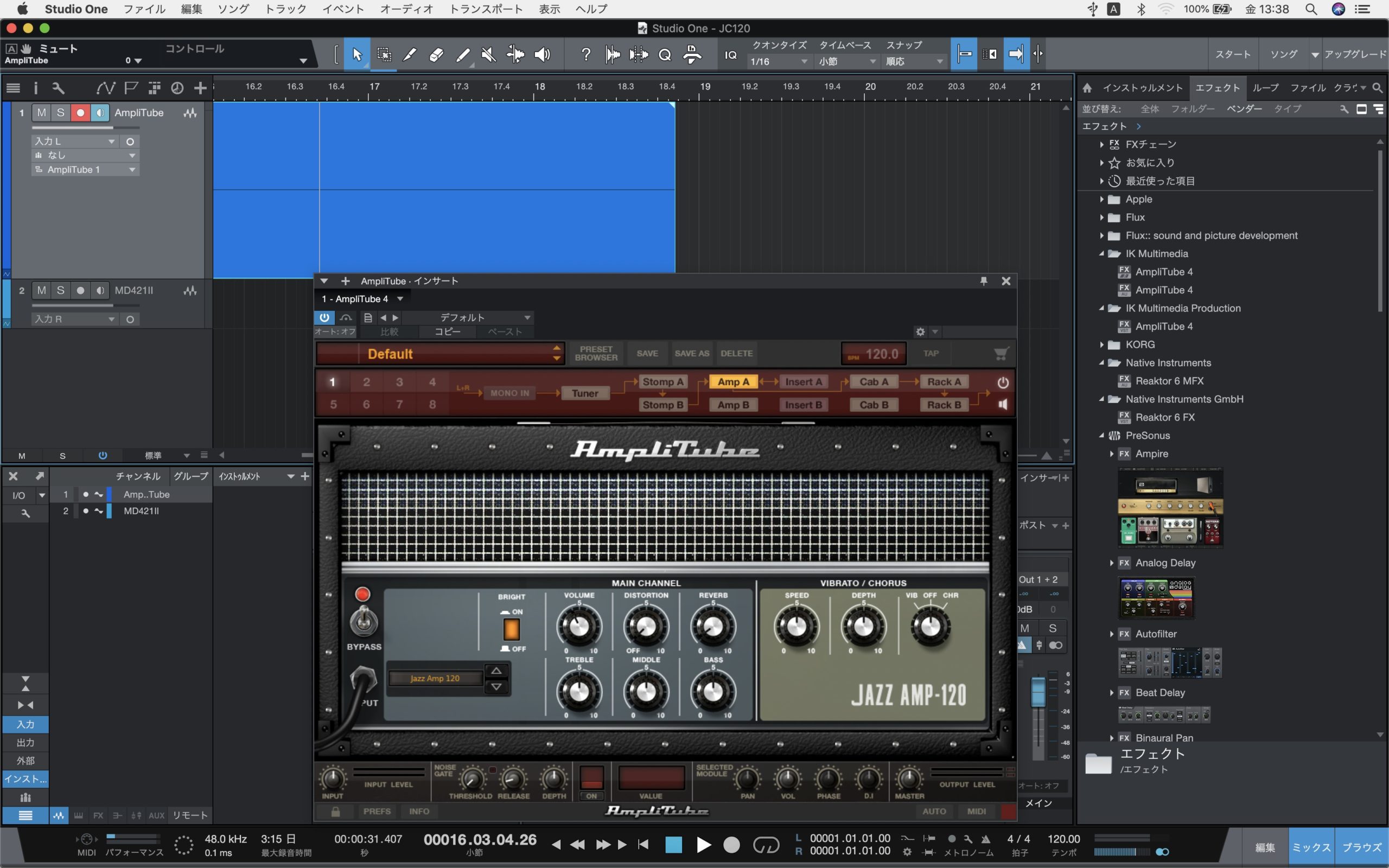The image size is (1389, 868).
Task: Open the ミックス view
Action: (x=1311, y=847)
